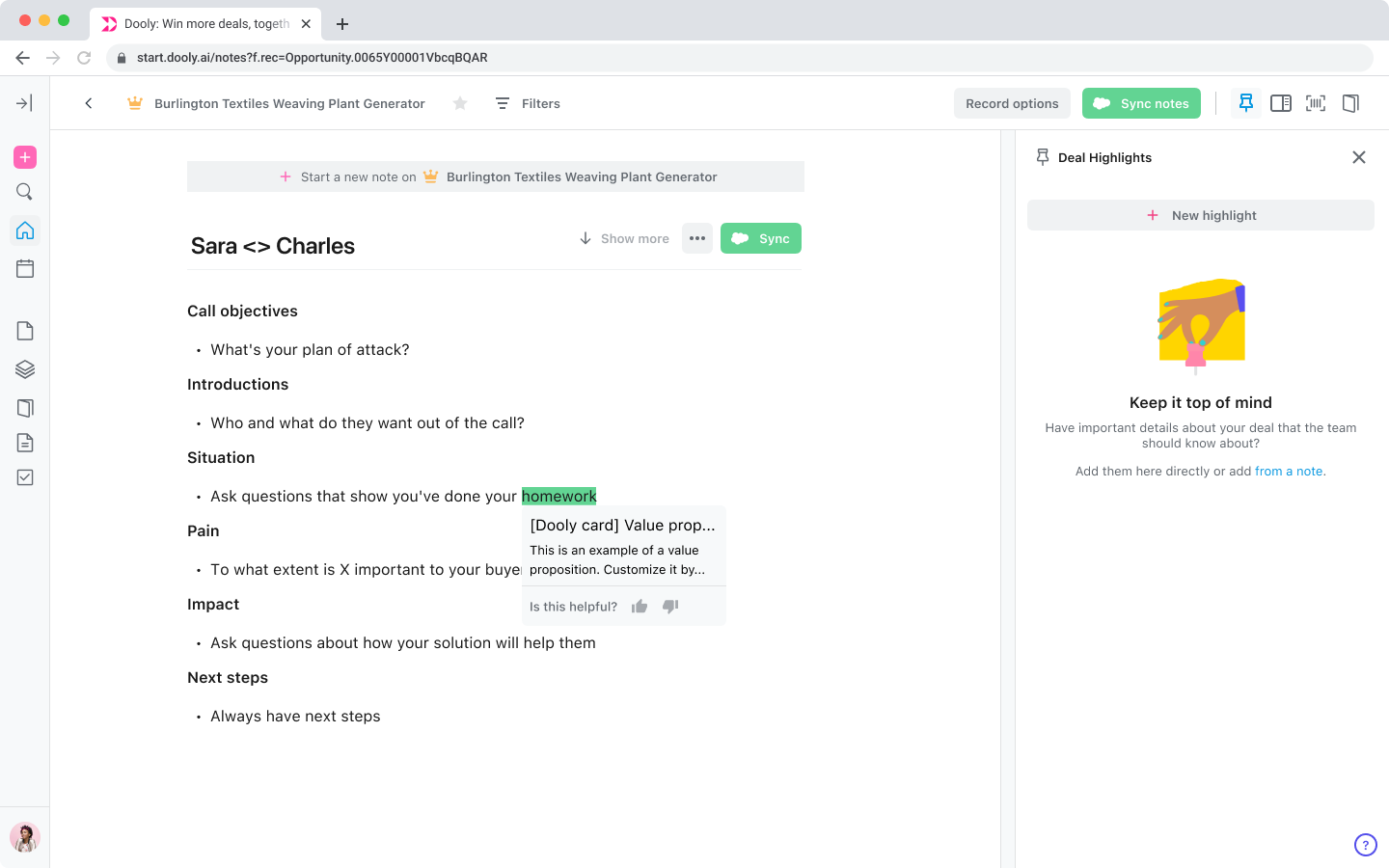The image size is (1389, 868).
Task: Open the note's three-dot options menu
Action: coord(697,238)
